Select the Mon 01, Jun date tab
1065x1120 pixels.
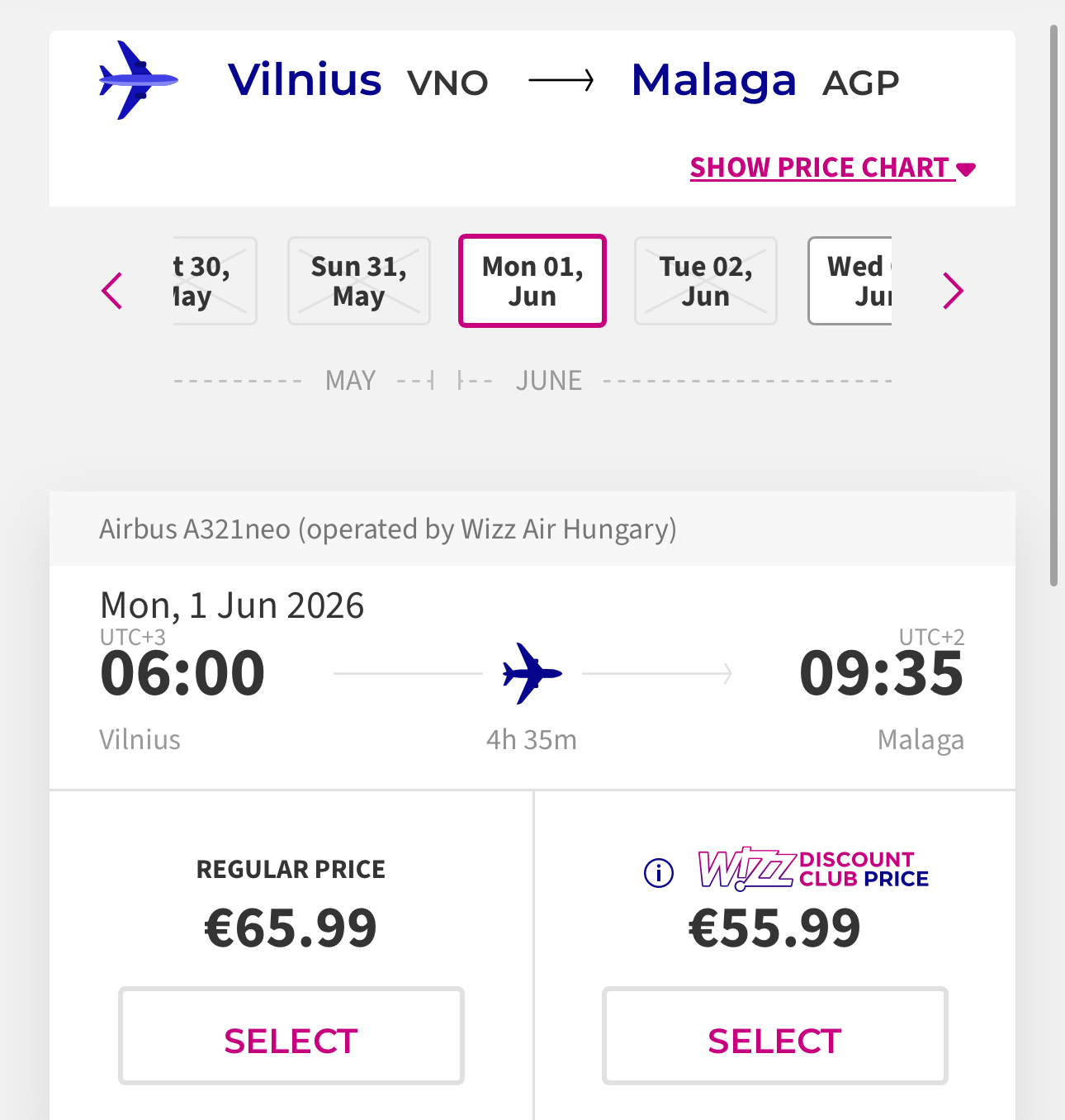point(532,281)
